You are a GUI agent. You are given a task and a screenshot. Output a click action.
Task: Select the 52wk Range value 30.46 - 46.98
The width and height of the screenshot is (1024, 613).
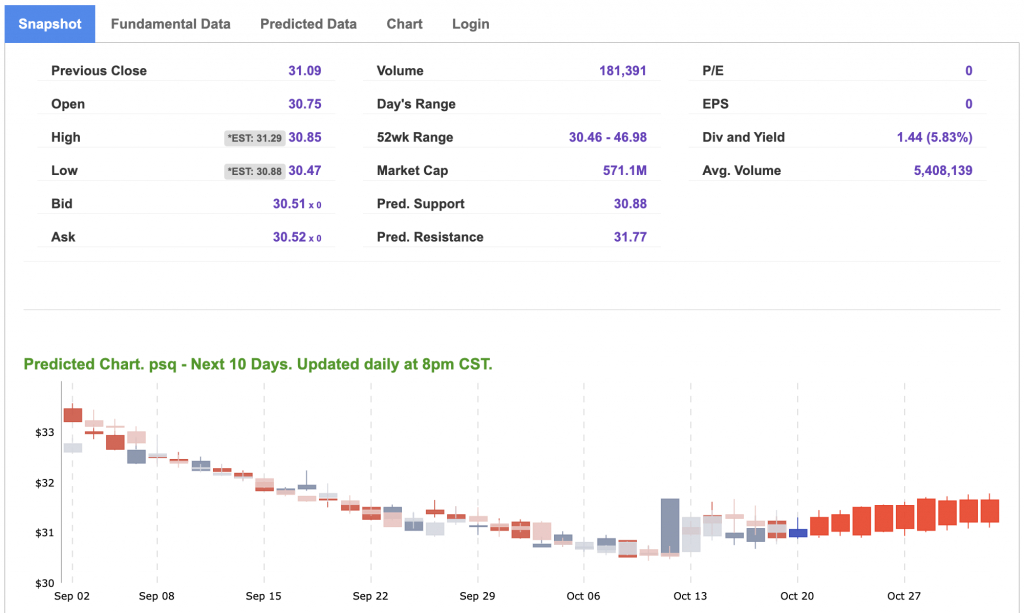pyautogui.click(x=607, y=137)
